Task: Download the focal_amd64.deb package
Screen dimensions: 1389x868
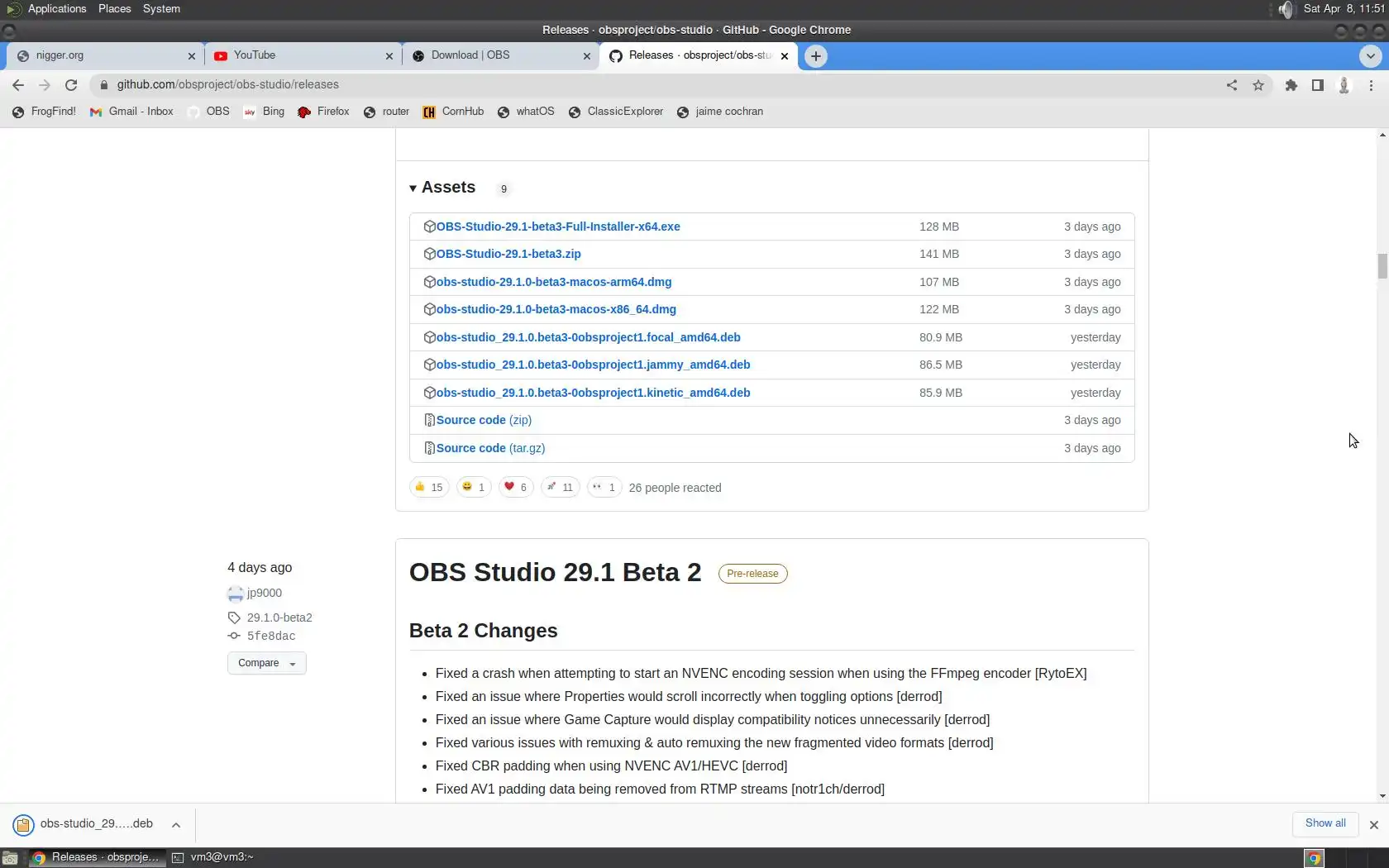Action: point(589,337)
